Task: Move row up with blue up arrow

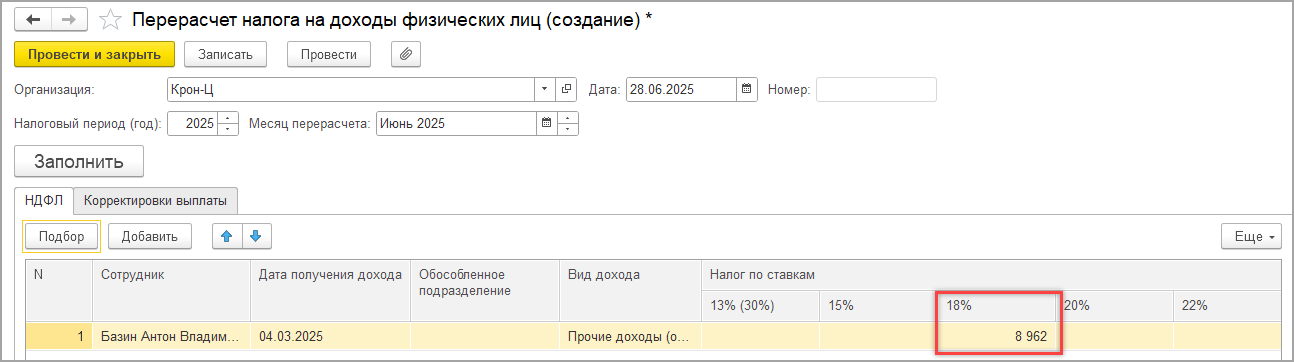Action: (x=227, y=236)
